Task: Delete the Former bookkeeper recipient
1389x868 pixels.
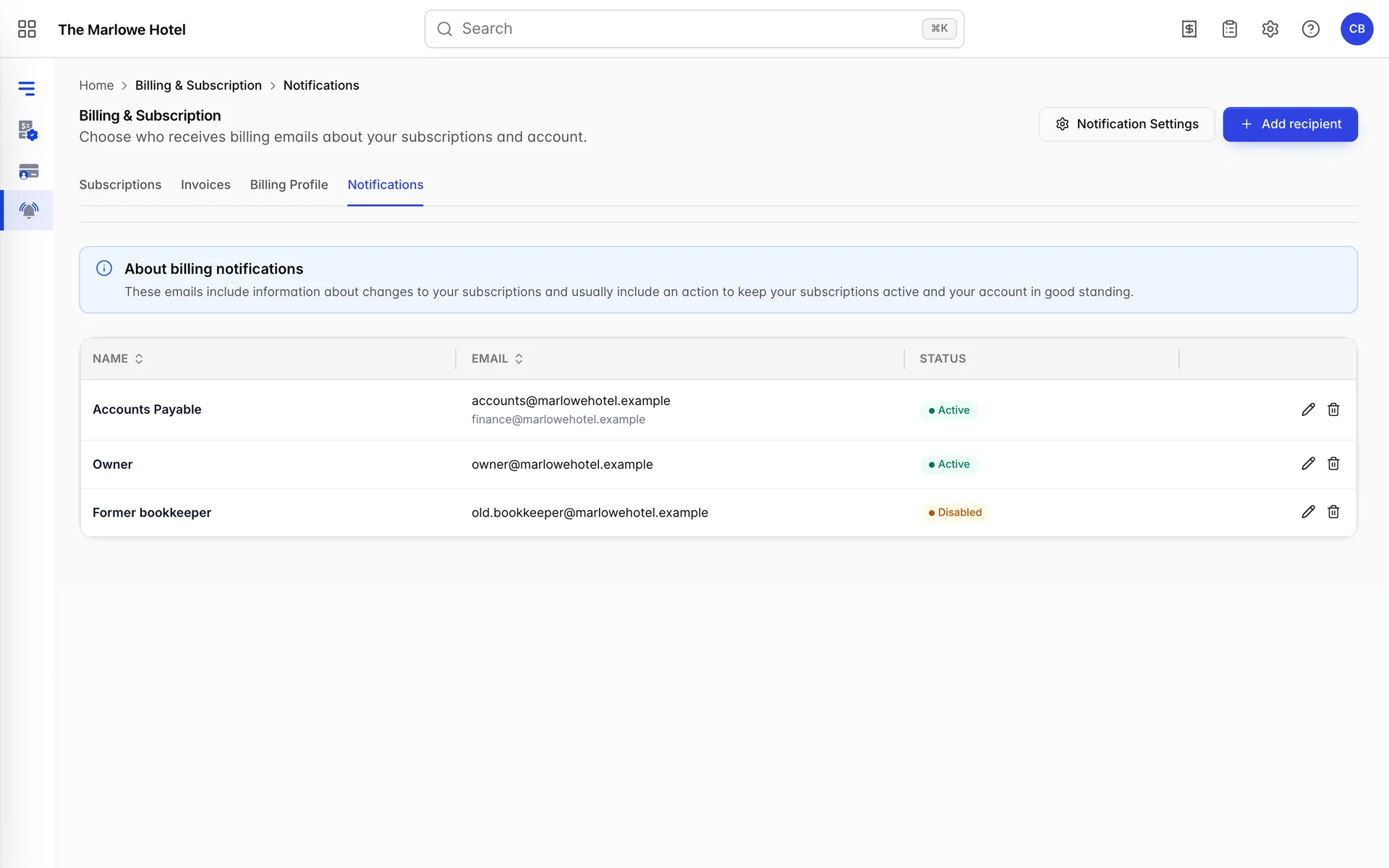Action: [x=1333, y=512]
